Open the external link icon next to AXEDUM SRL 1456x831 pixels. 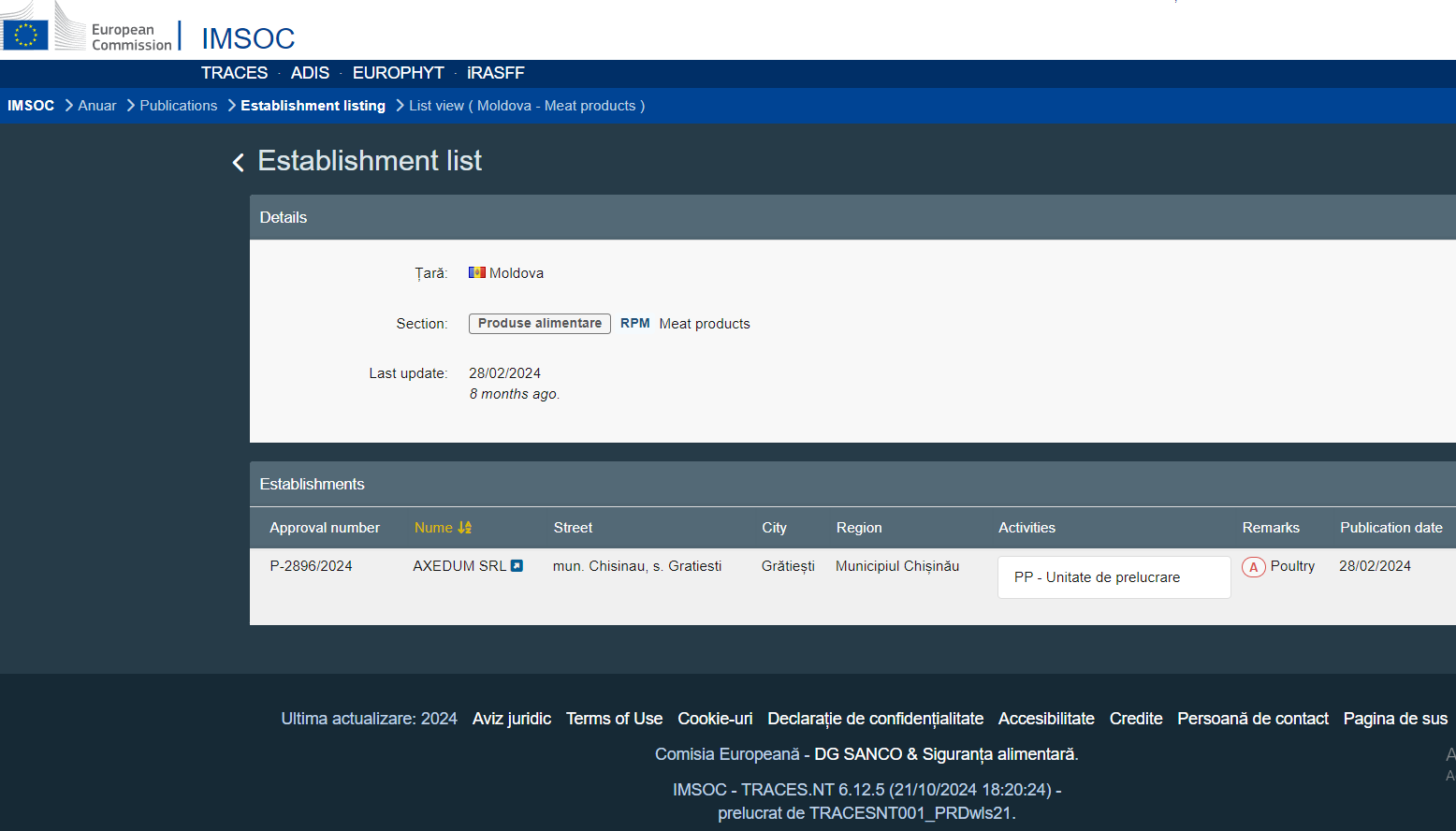517,566
